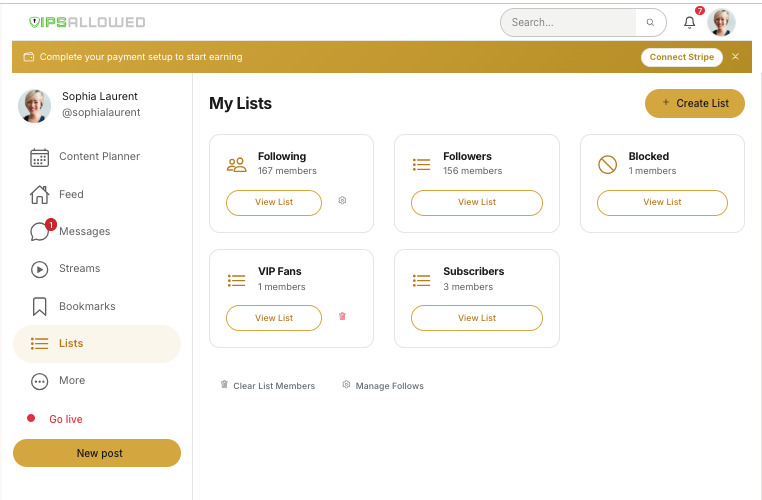Click the Create List button
The image size is (762, 500).
(694, 103)
